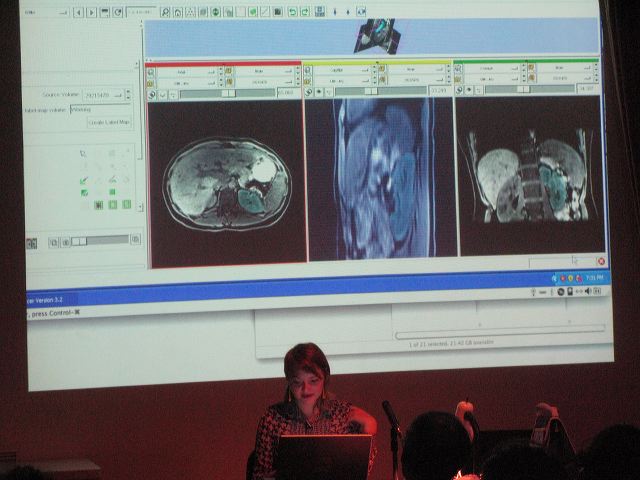Click the Redo icon in top toolbar
This screenshot has width=640, height=480.
click(304, 12)
